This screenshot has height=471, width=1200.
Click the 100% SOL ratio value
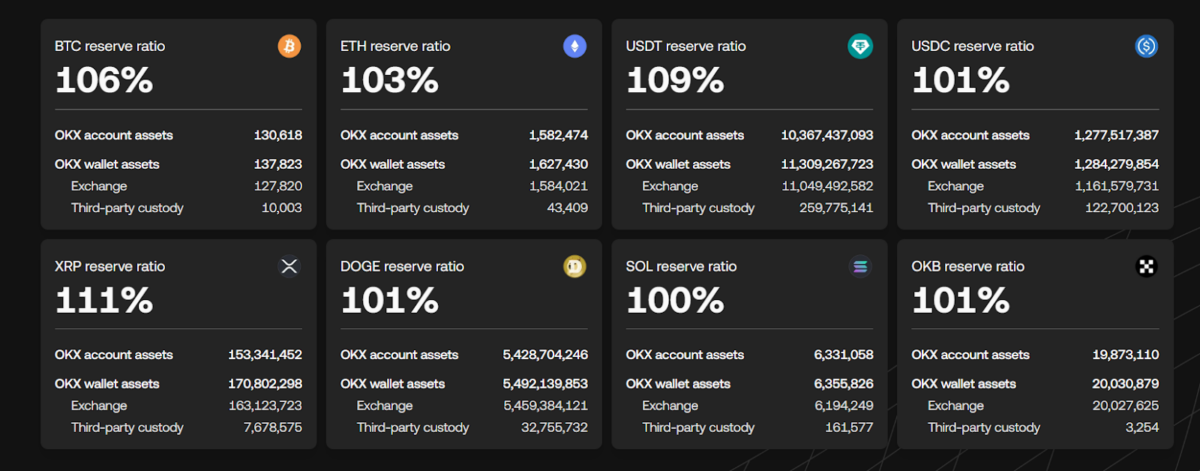tap(674, 300)
